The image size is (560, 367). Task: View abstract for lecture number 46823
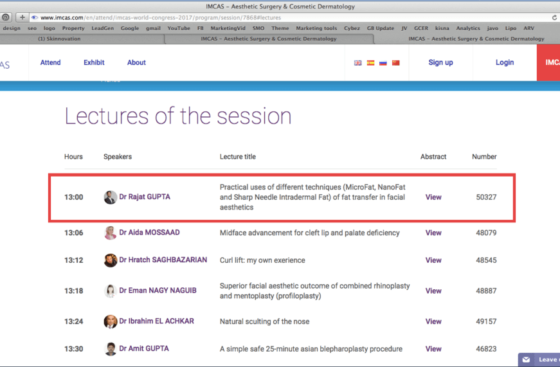433,349
